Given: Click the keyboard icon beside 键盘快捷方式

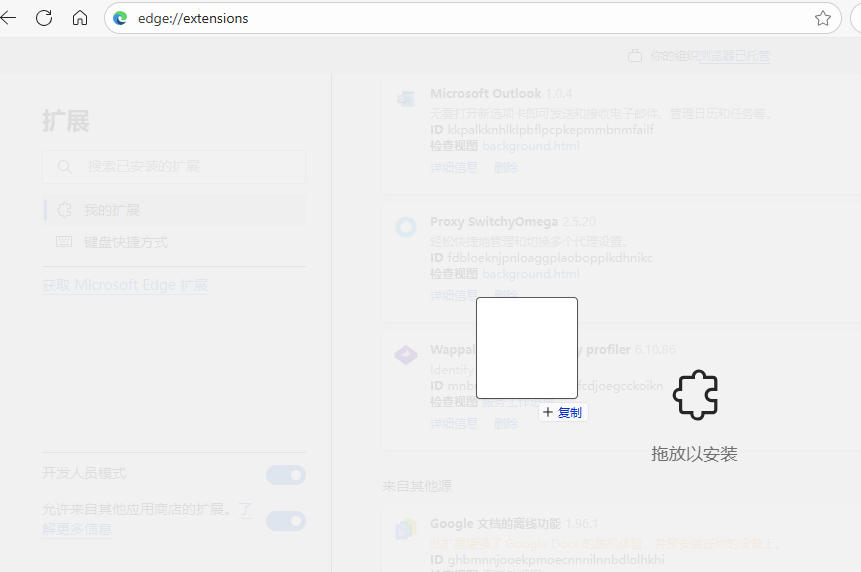Looking at the screenshot, I should [64, 242].
